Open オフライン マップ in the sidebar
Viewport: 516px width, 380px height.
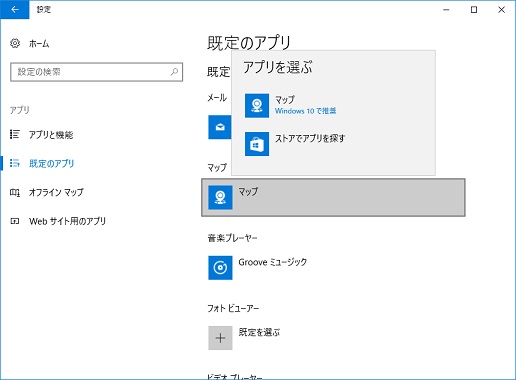(x=56, y=192)
